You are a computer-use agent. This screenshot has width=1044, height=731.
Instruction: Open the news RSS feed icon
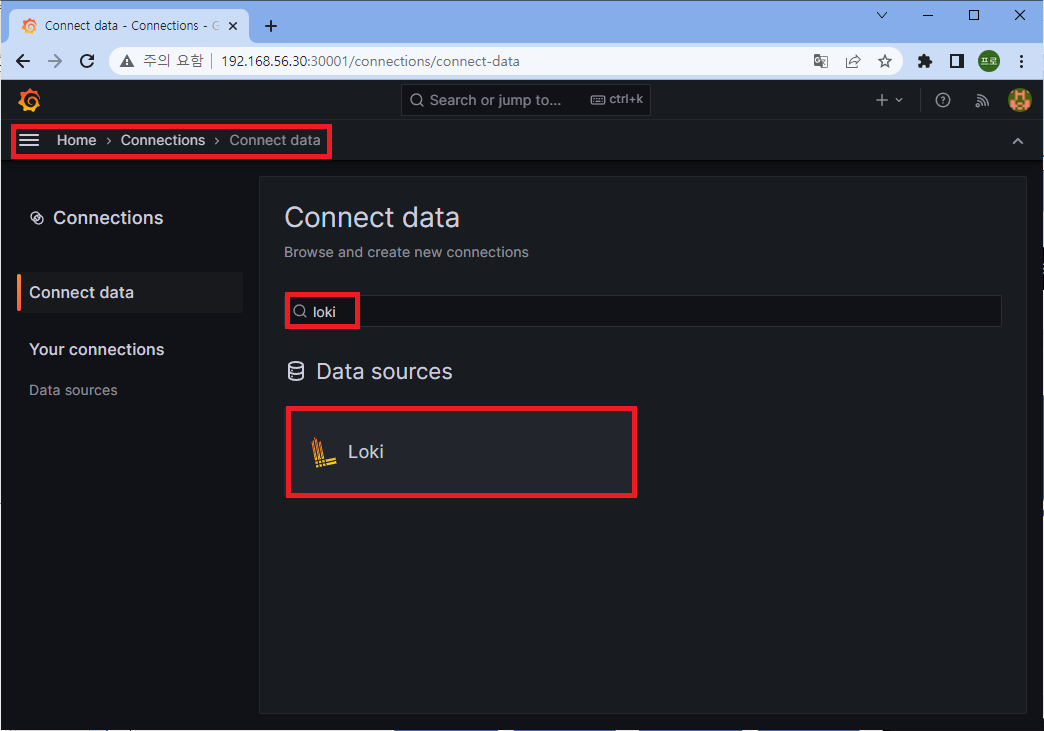point(981,100)
